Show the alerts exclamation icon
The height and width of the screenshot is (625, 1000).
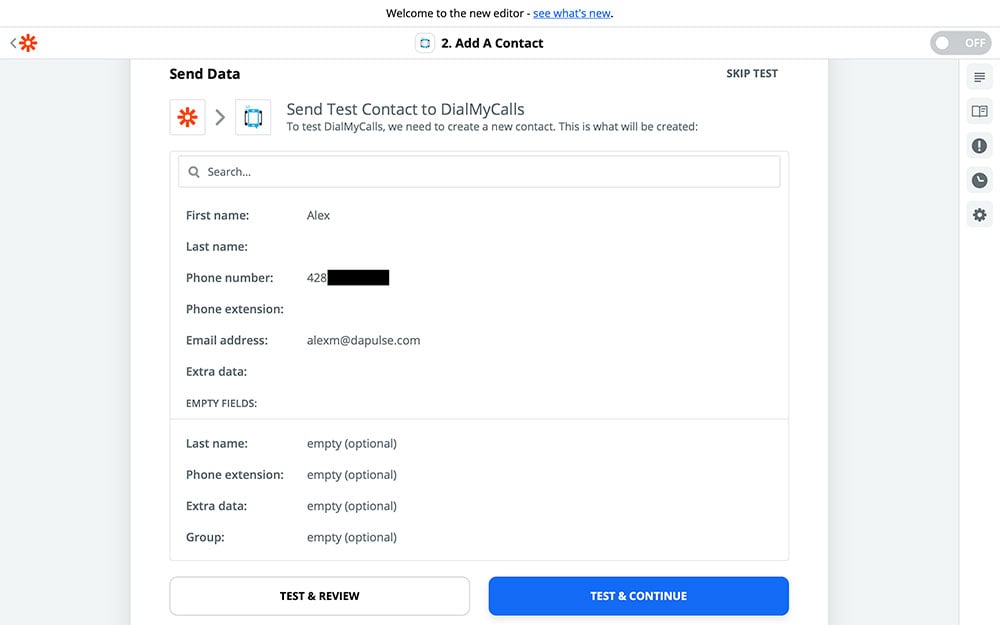coord(979,146)
